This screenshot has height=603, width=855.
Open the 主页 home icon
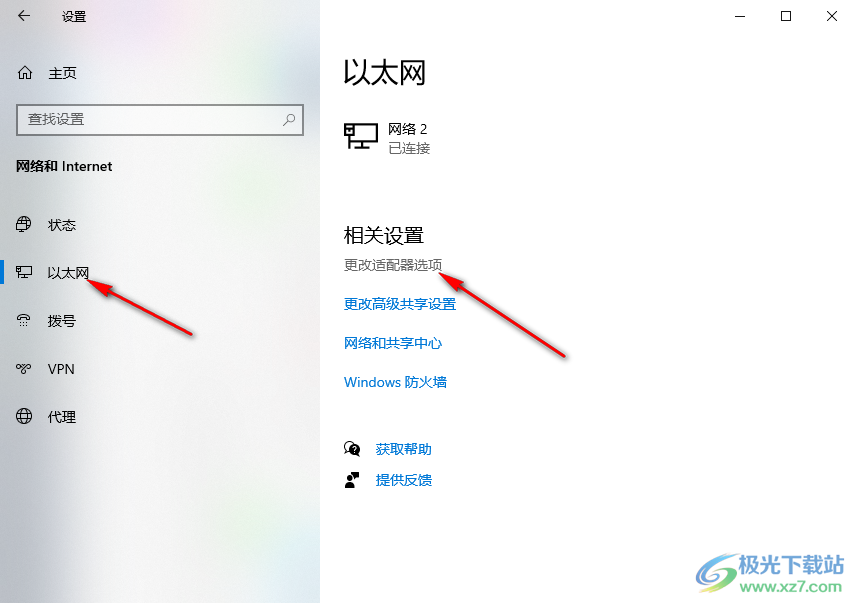pyautogui.click(x=25, y=73)
